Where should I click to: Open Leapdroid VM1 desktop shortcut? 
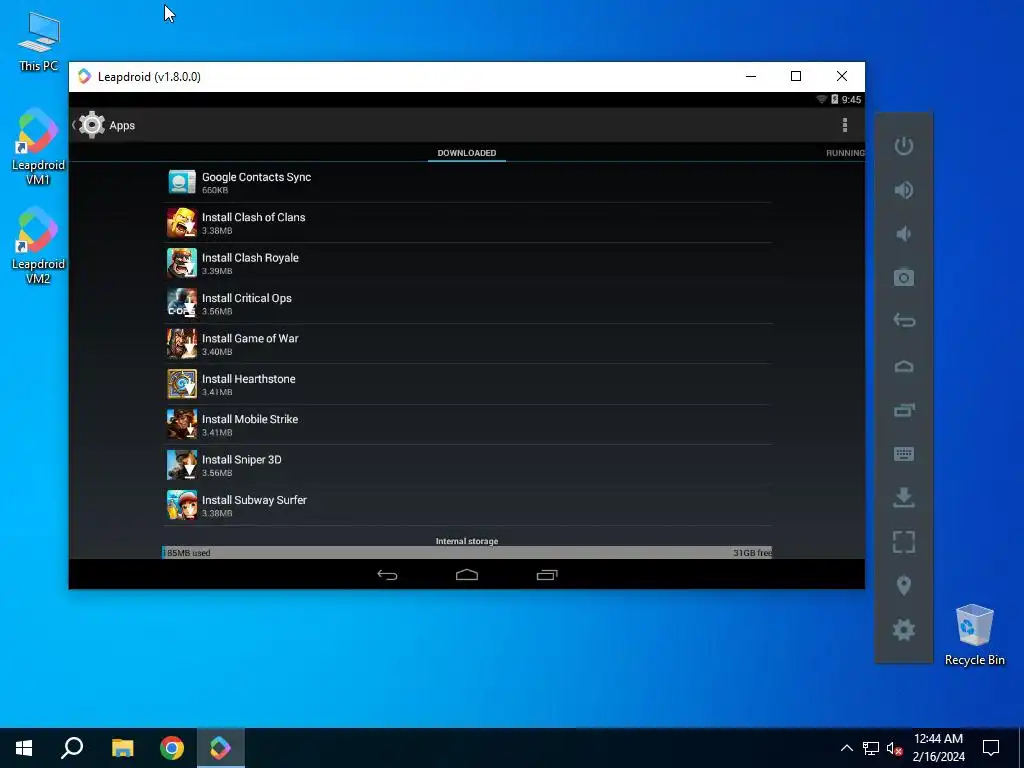tap(38, 147)
